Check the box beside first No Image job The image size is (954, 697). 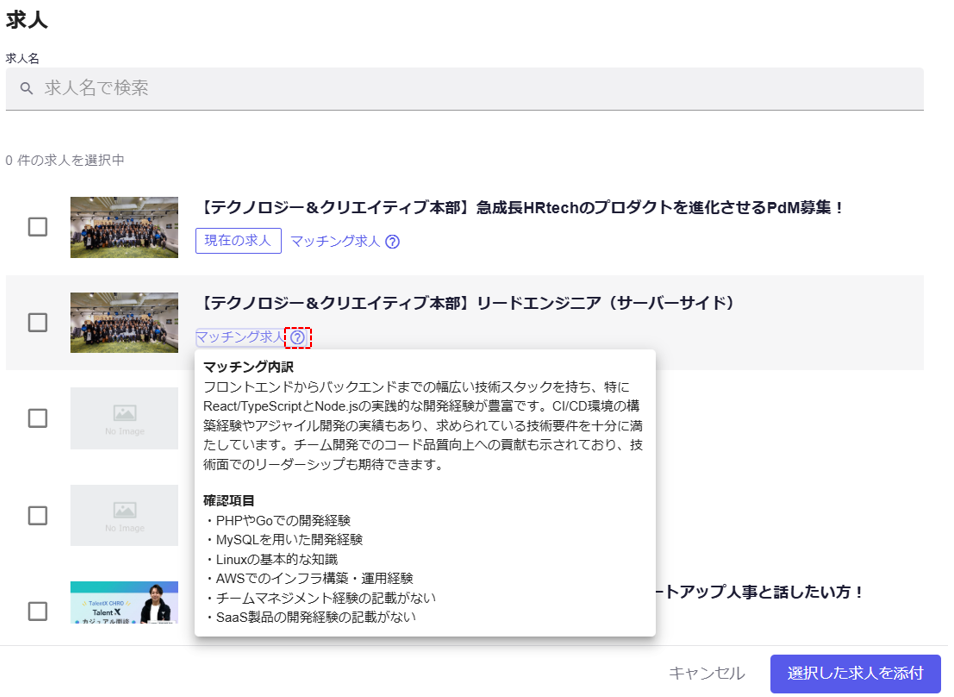point(37,418)
